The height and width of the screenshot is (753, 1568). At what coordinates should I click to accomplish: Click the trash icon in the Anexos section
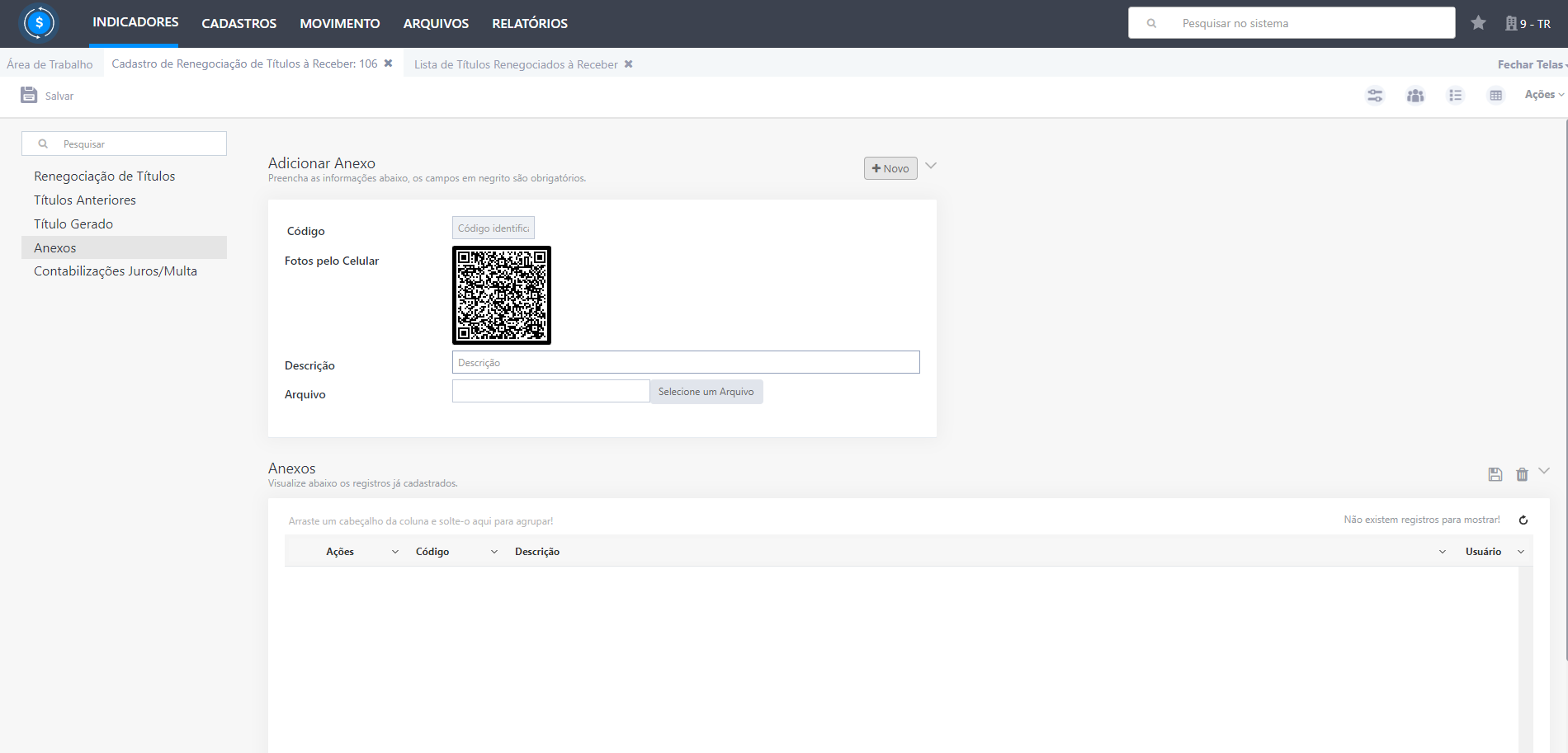point(1522,474)
